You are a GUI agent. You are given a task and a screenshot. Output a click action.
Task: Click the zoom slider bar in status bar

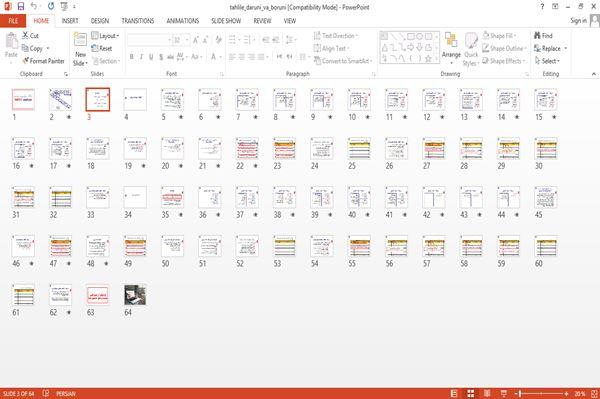tap(541, 393)
